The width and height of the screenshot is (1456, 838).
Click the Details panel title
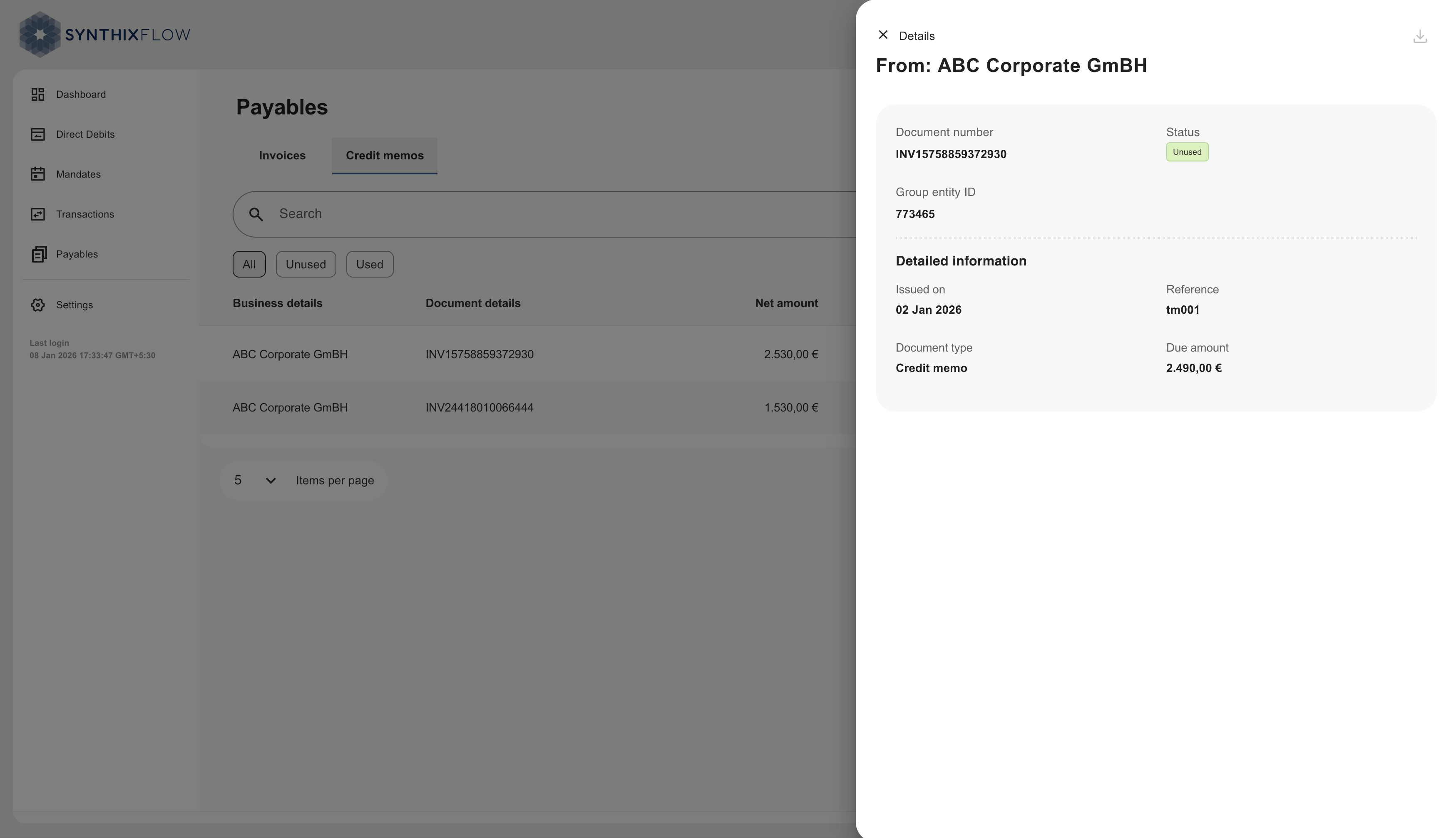(x=917, y=36)
